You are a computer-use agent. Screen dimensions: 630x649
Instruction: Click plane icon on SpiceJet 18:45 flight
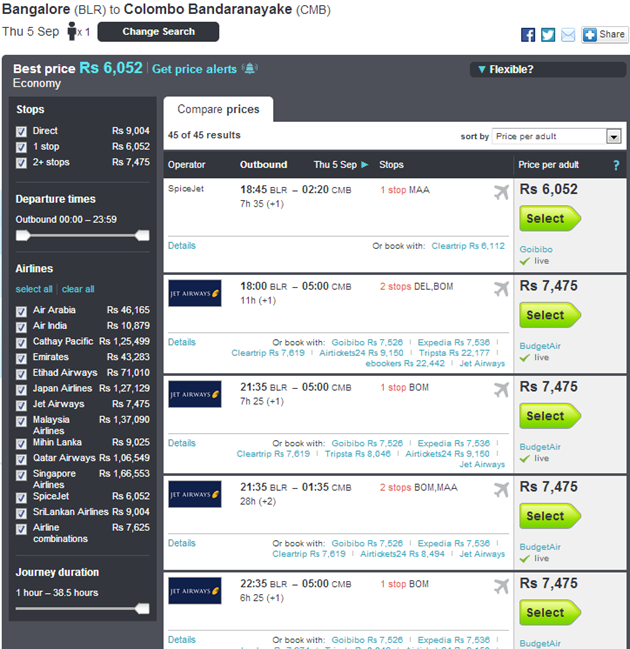tap(501, 192)
